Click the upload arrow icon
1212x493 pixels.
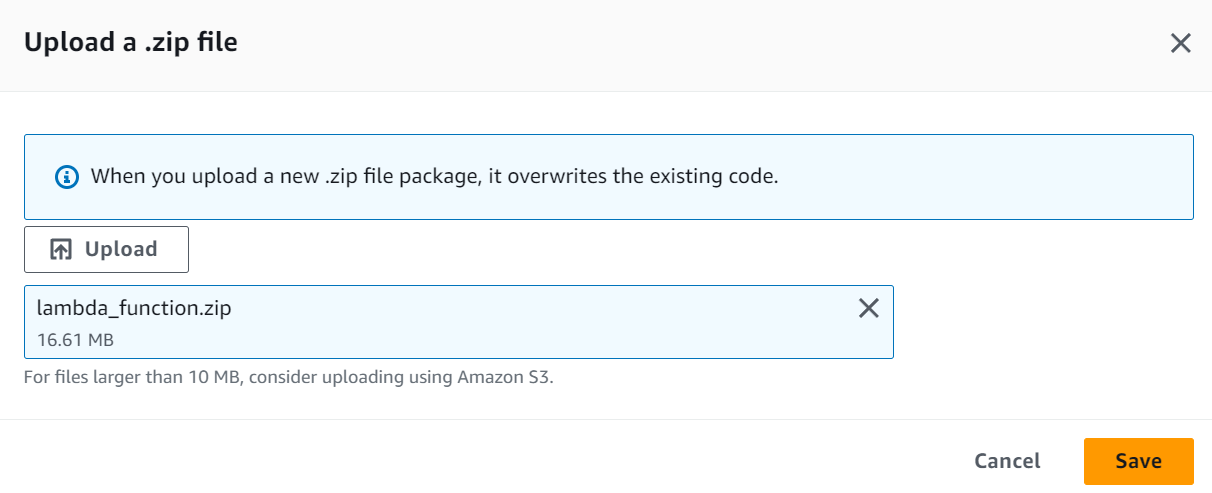tap(61, 250)
